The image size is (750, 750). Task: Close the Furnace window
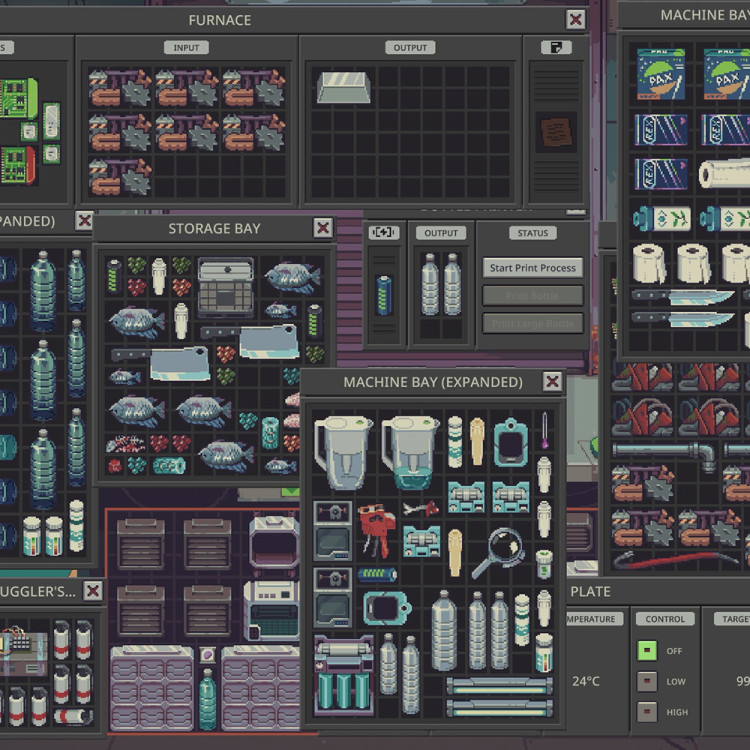(x=575, y=20)
